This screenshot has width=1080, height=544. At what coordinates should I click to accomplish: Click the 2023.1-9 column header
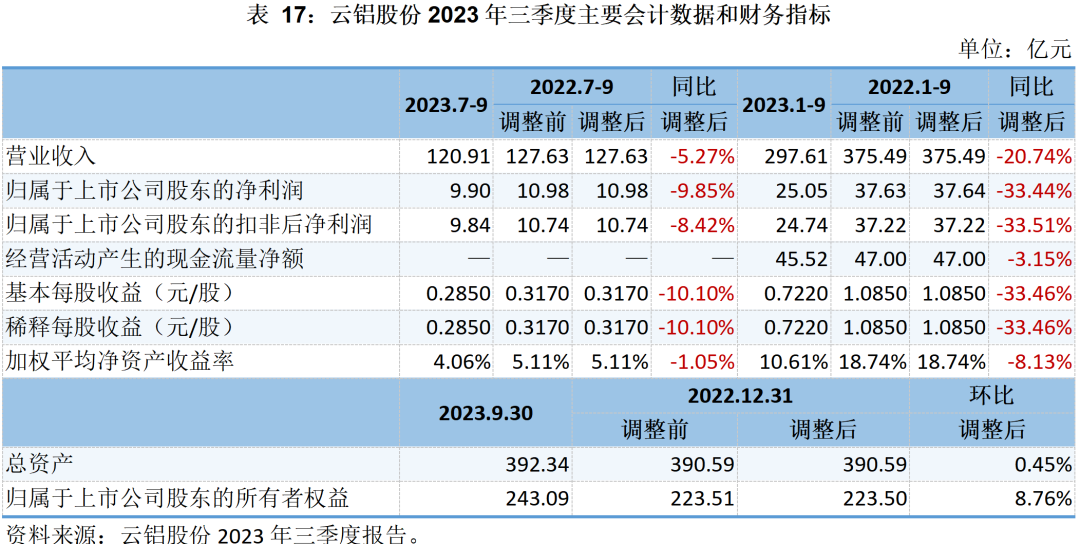[784, 104]
